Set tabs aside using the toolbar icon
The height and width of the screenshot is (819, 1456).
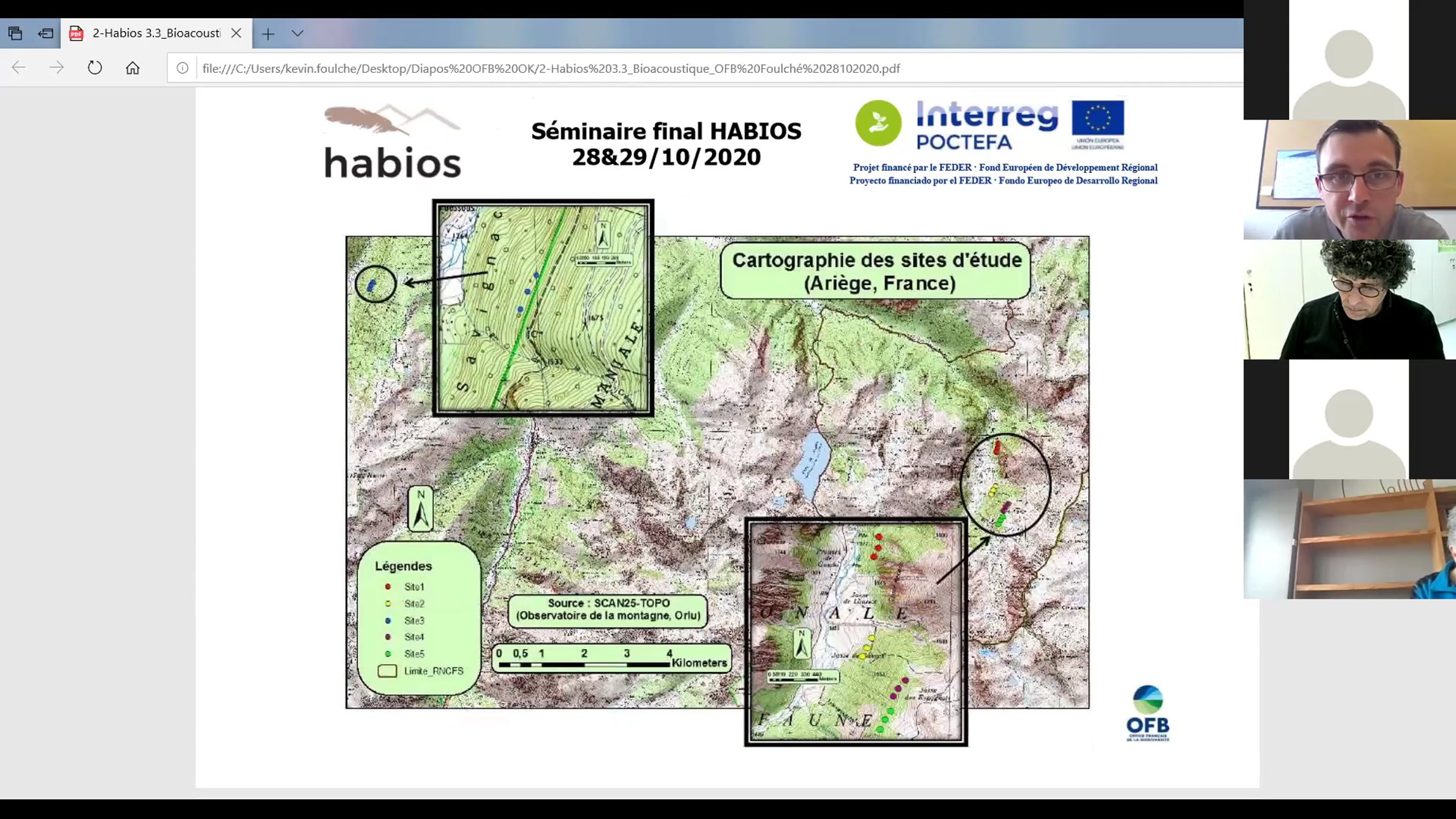coord(45,33)
